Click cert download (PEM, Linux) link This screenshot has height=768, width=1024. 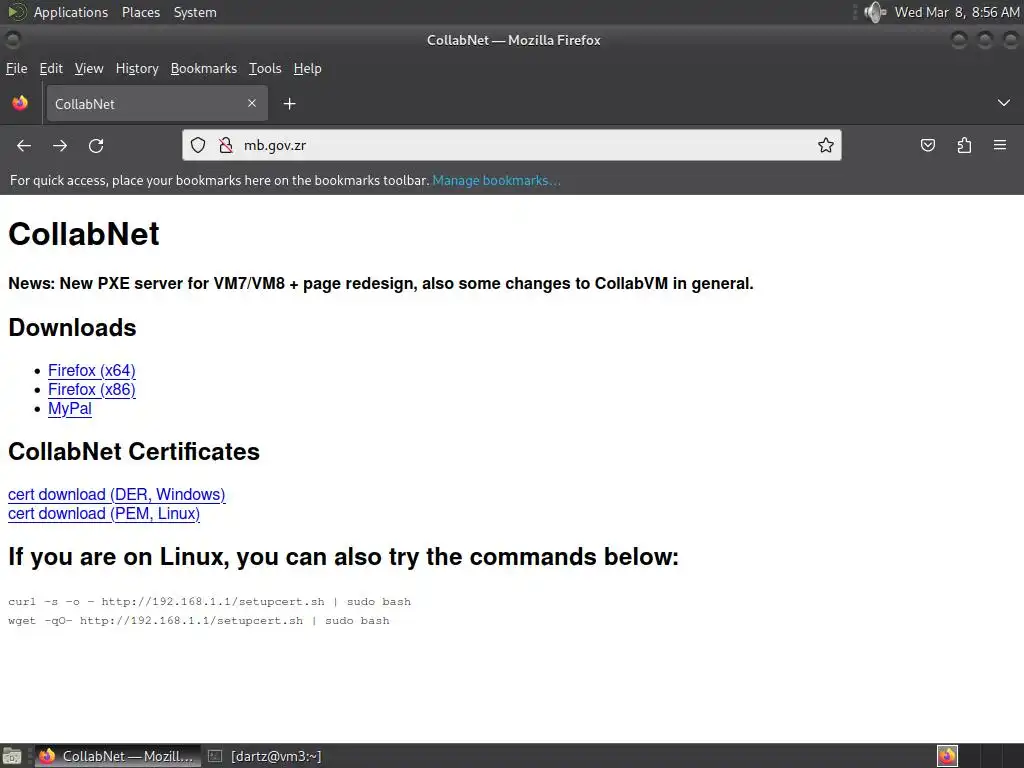tap(104, 513)
